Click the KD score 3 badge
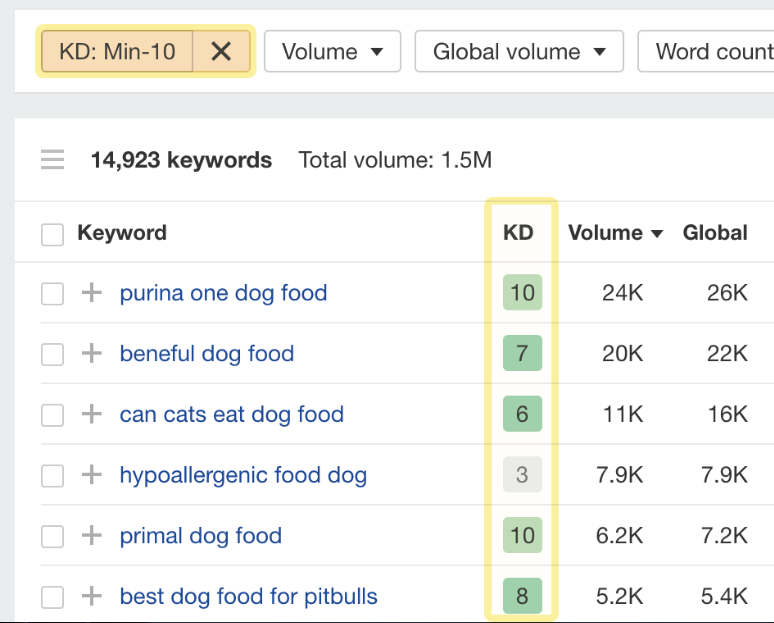 pos(521,475)
